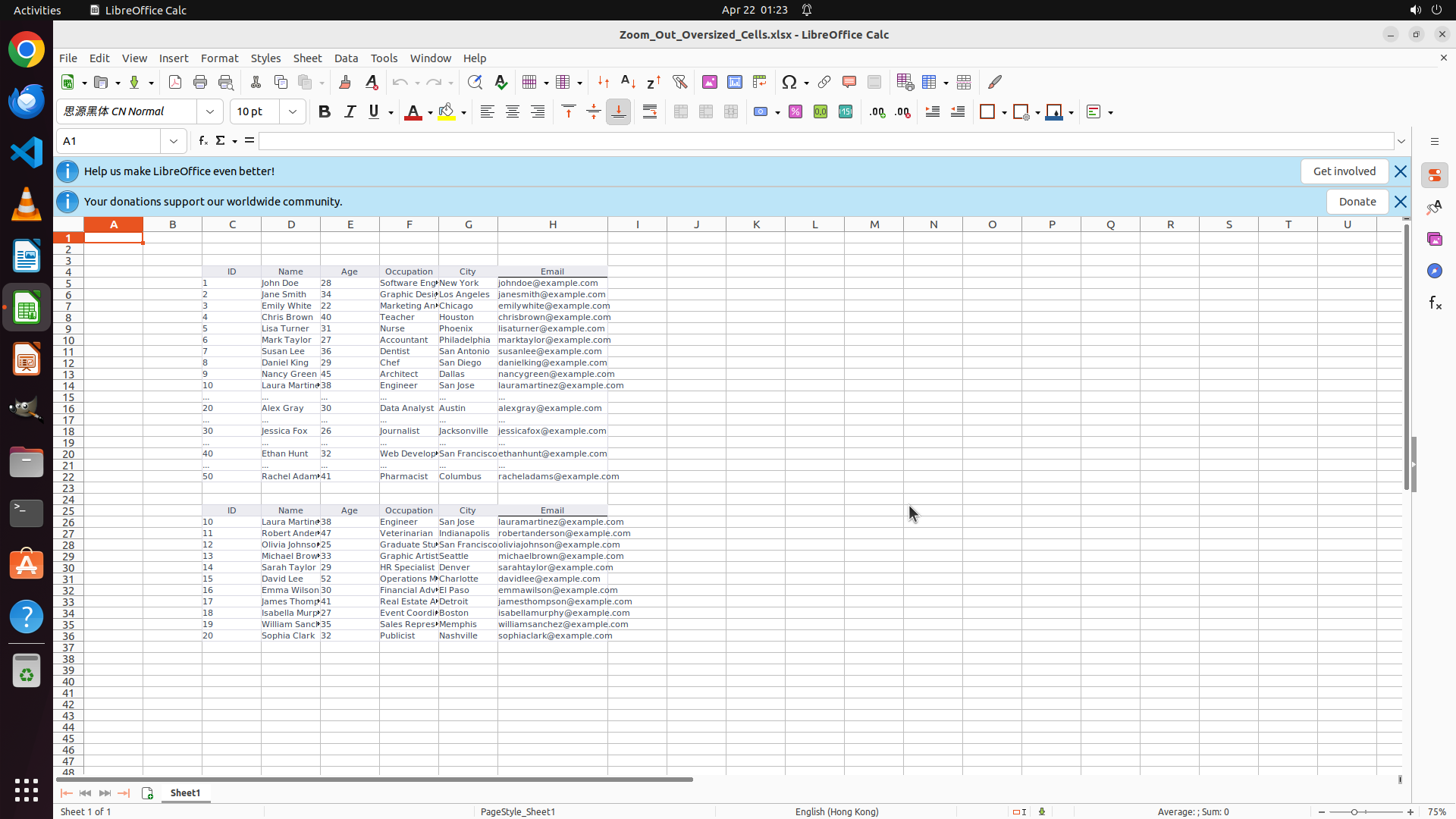Click the zoom slider in status bar
Image resolution: width=1456 pixels, height=819 pixels.
coord(1354,811)
